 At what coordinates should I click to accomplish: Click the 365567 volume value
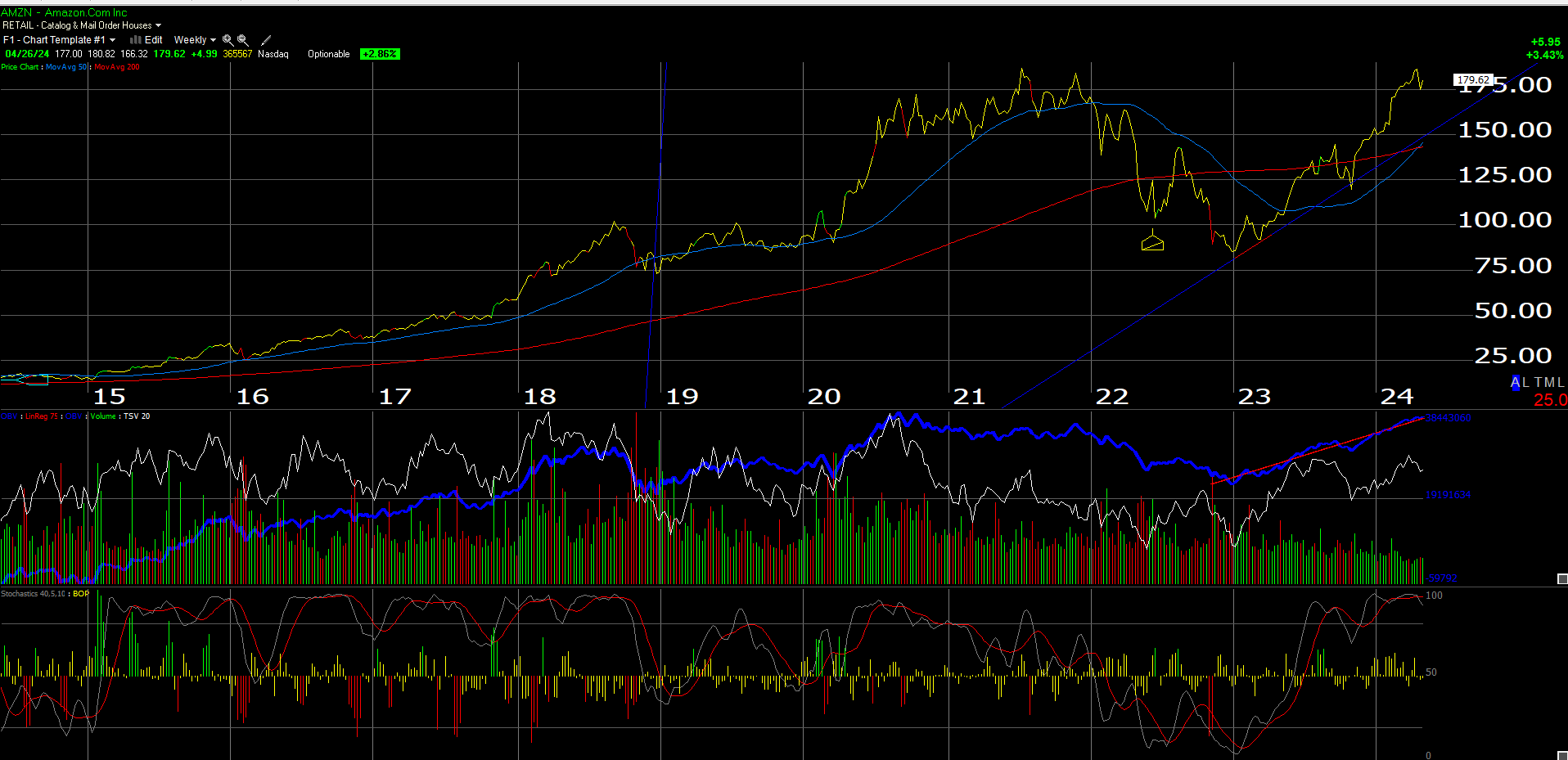tap(237, 54)
